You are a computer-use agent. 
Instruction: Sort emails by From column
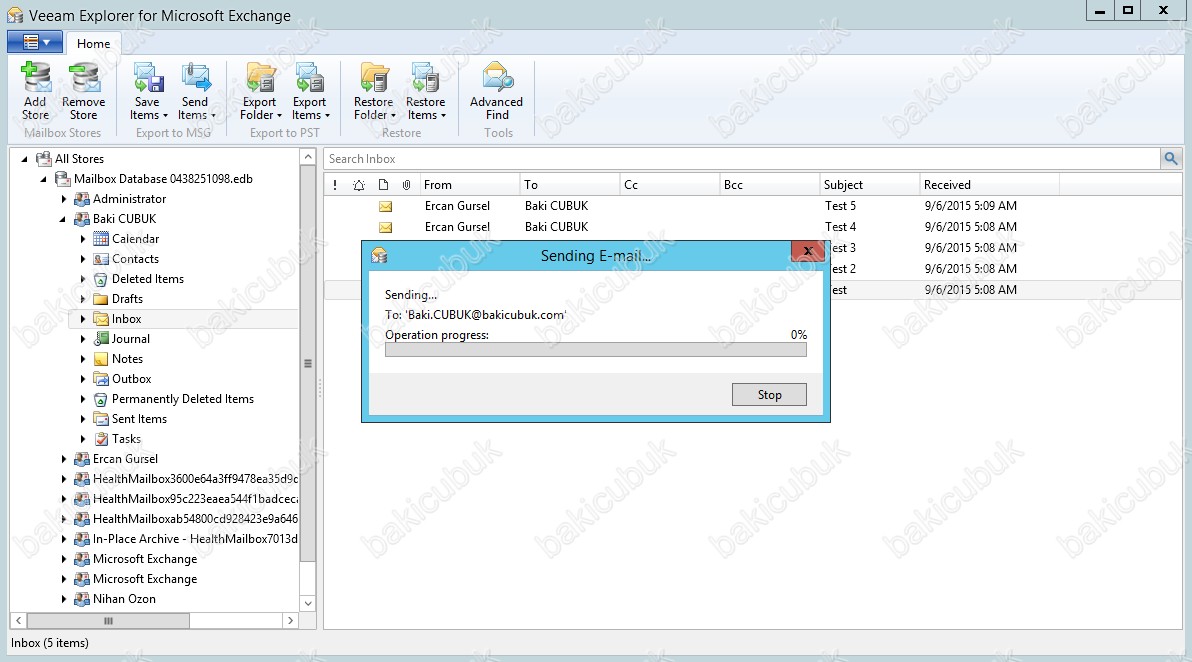point(468,185)
